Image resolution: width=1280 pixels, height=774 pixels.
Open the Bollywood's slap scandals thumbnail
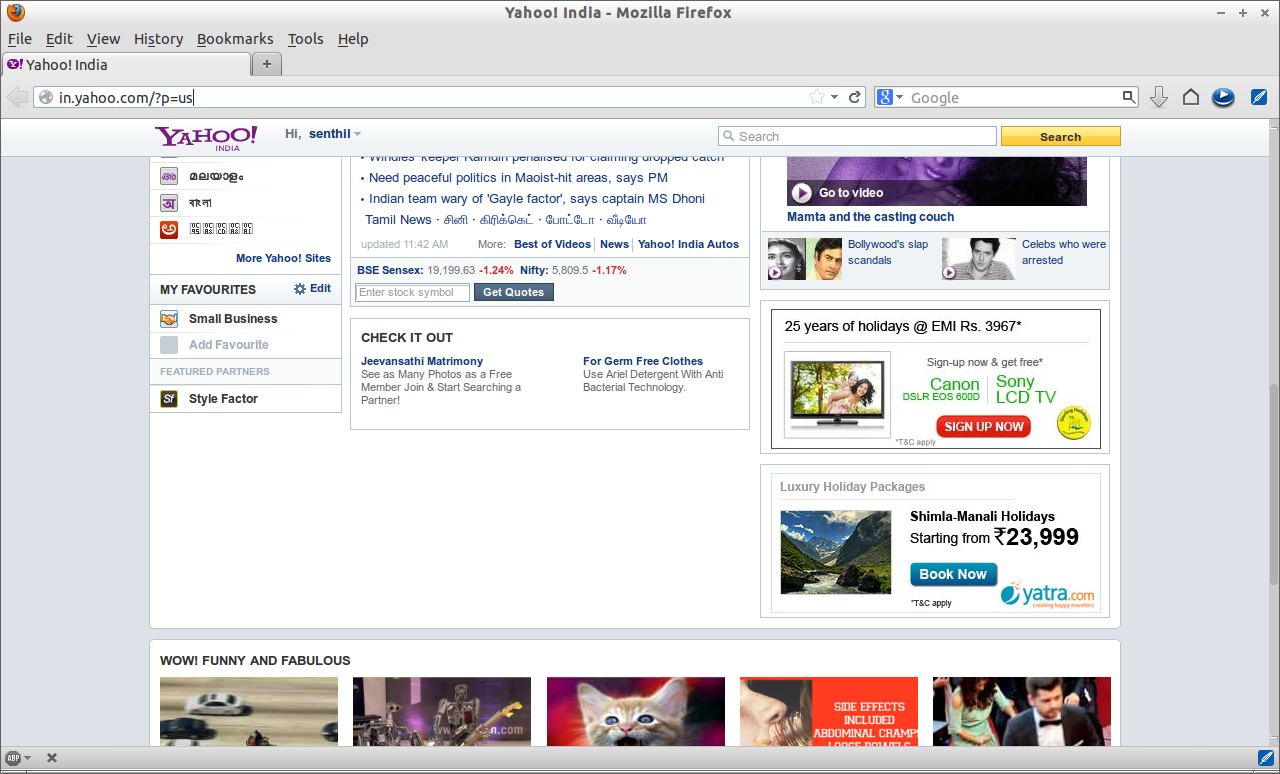click(x=804, y=258)
